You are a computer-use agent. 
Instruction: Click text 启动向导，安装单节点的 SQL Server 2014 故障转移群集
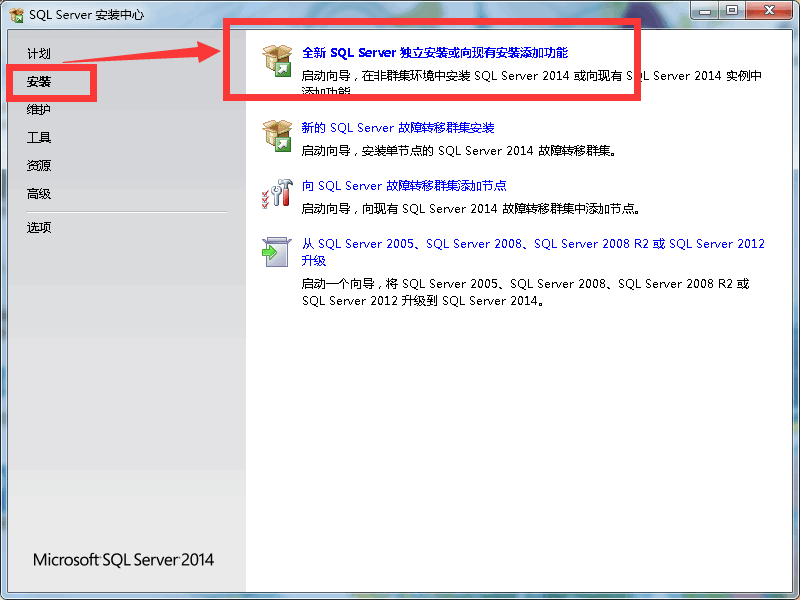[x=459, y=151]
